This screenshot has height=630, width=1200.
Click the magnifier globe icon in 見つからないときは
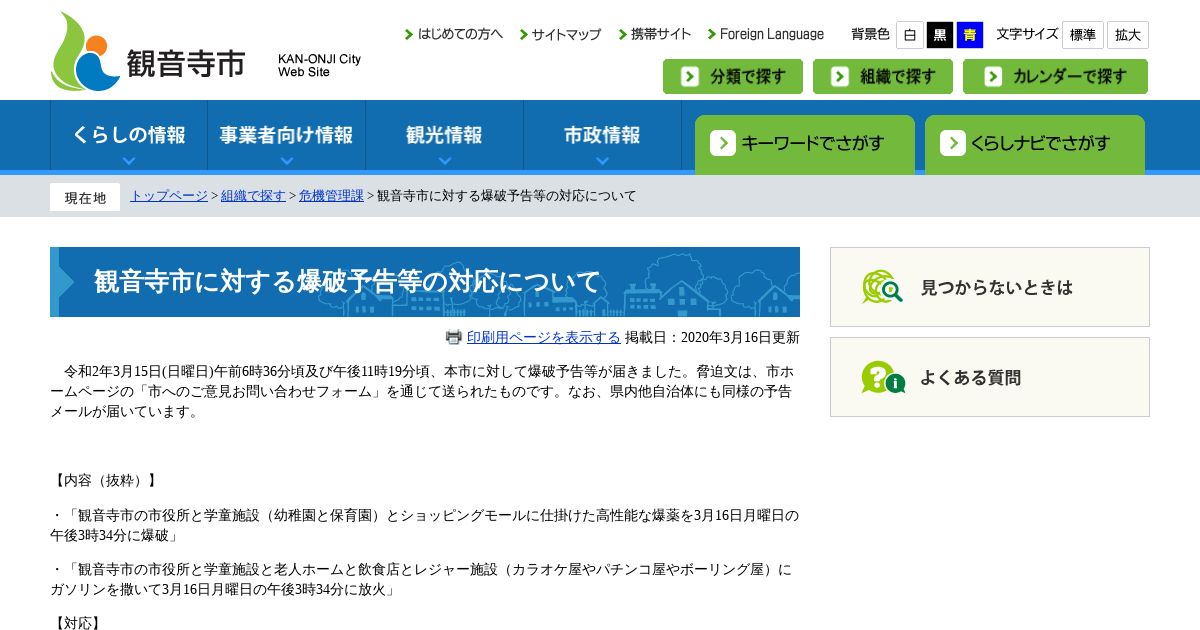point(882,287)
